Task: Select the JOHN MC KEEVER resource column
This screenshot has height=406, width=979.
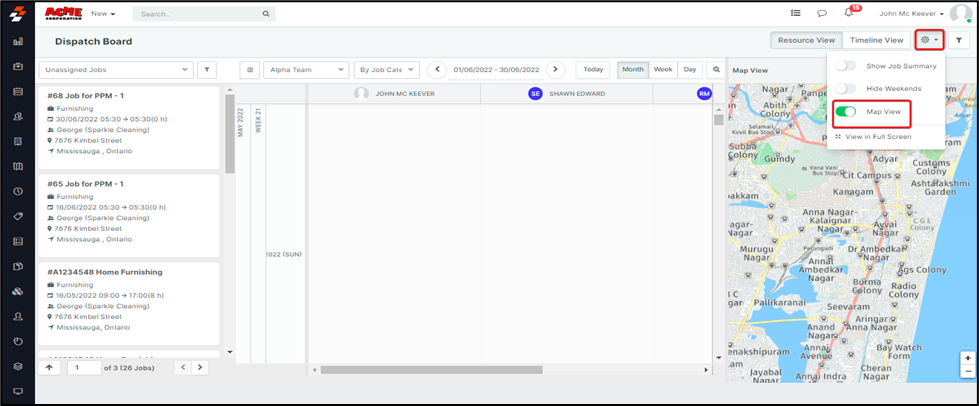Action: [394, 94]
